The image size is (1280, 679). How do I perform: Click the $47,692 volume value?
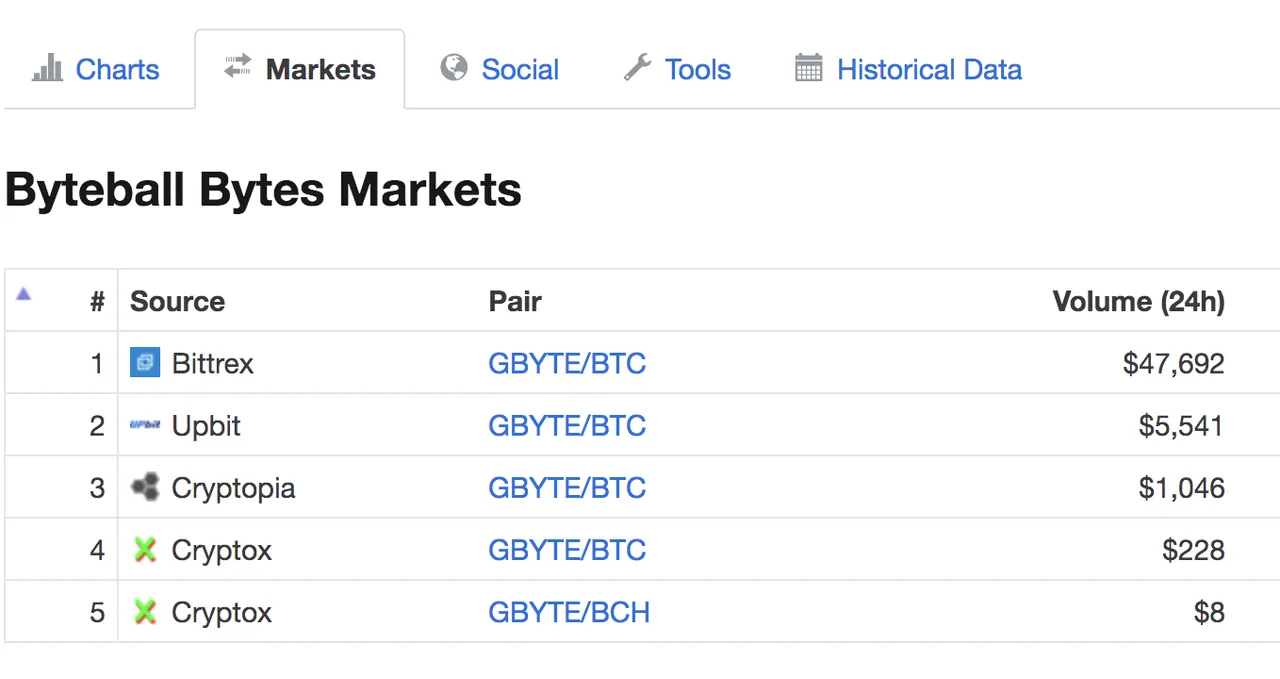coord(1174,363)
